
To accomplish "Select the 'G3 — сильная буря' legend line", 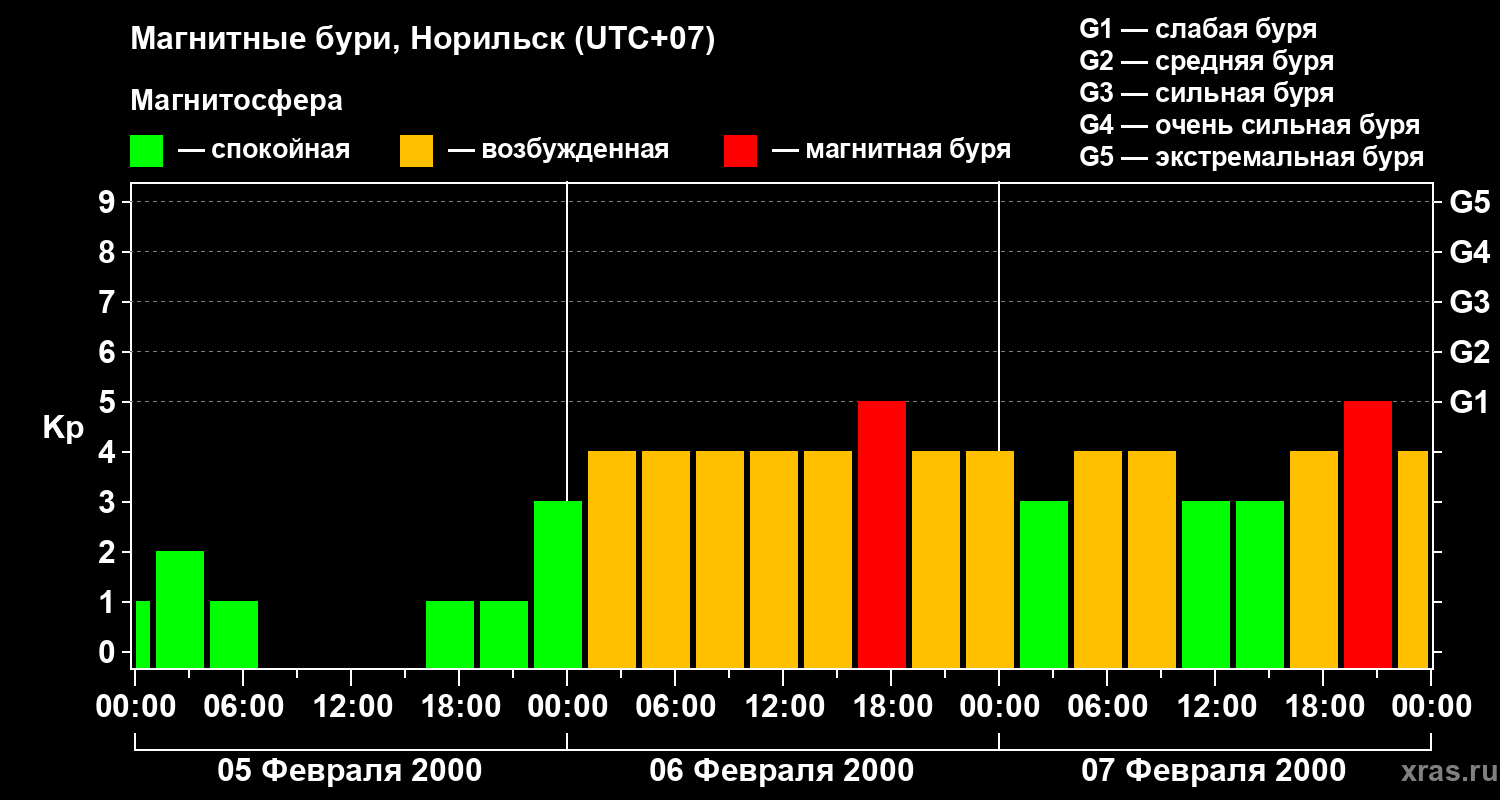I will point(1206,93).
